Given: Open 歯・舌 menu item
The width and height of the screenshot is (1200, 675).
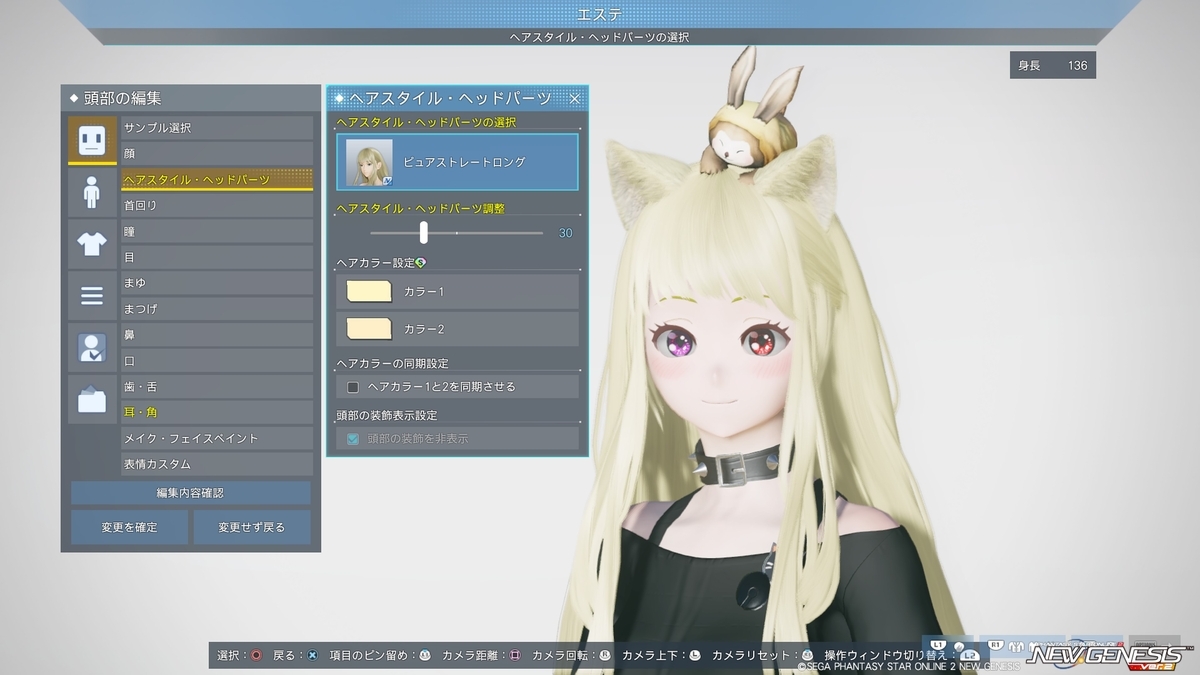Looking at the screenshot, I should [217, 387].
